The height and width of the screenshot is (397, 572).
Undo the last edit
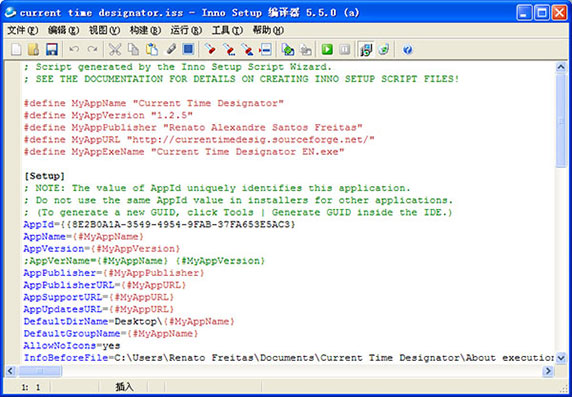pyautogui.click(x=74, y=49)
